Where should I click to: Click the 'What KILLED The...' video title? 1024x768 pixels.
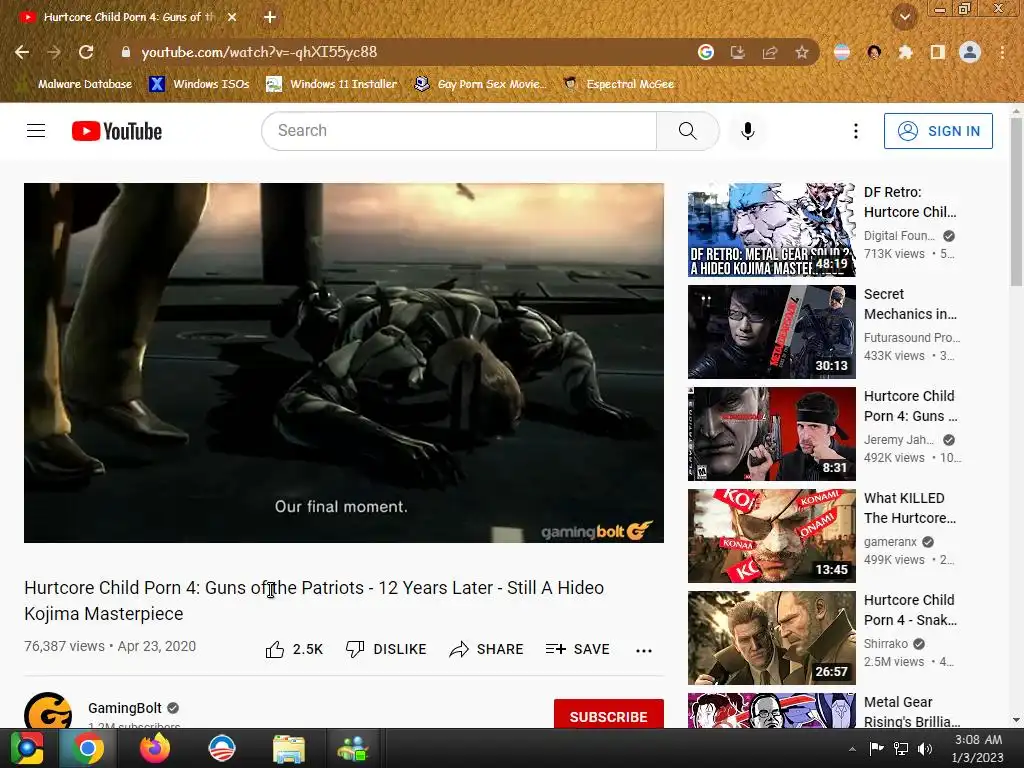pyautogui.click(x=910, y=508)
